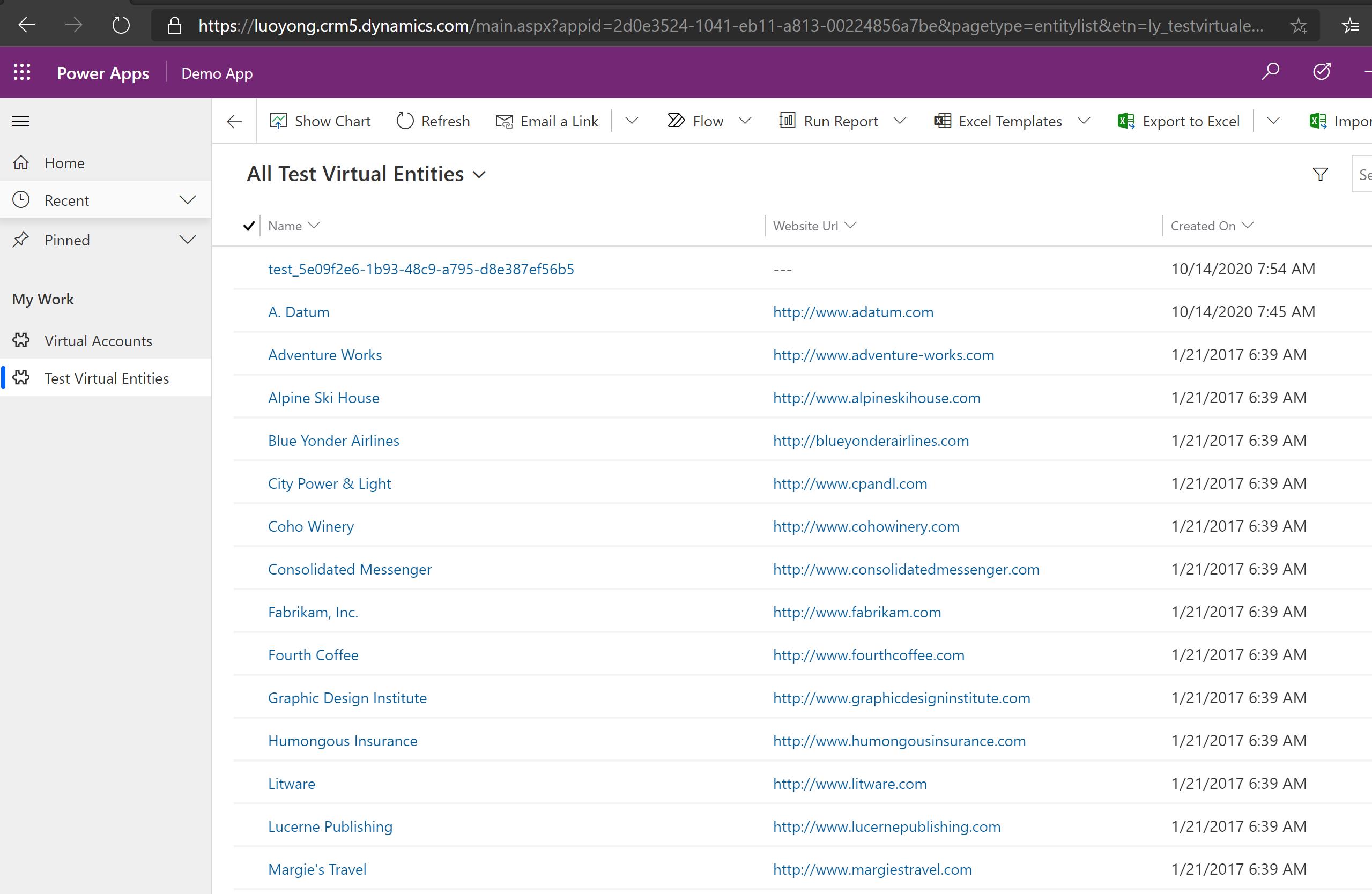1372x894 pixels.
Task: Open Virtual Accounts in the sidebar
Action: [x=106, y=341]
